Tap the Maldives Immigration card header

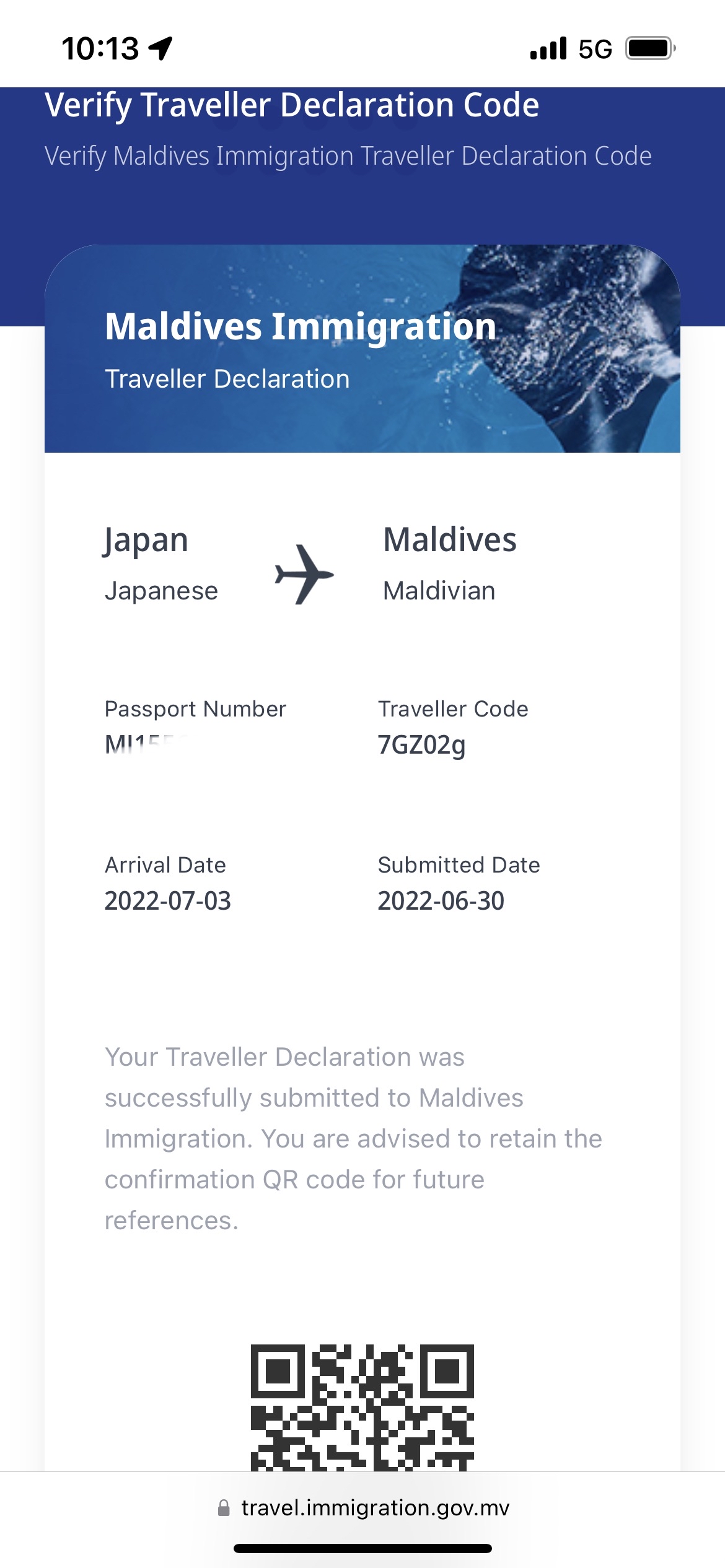tap(301, 326)
